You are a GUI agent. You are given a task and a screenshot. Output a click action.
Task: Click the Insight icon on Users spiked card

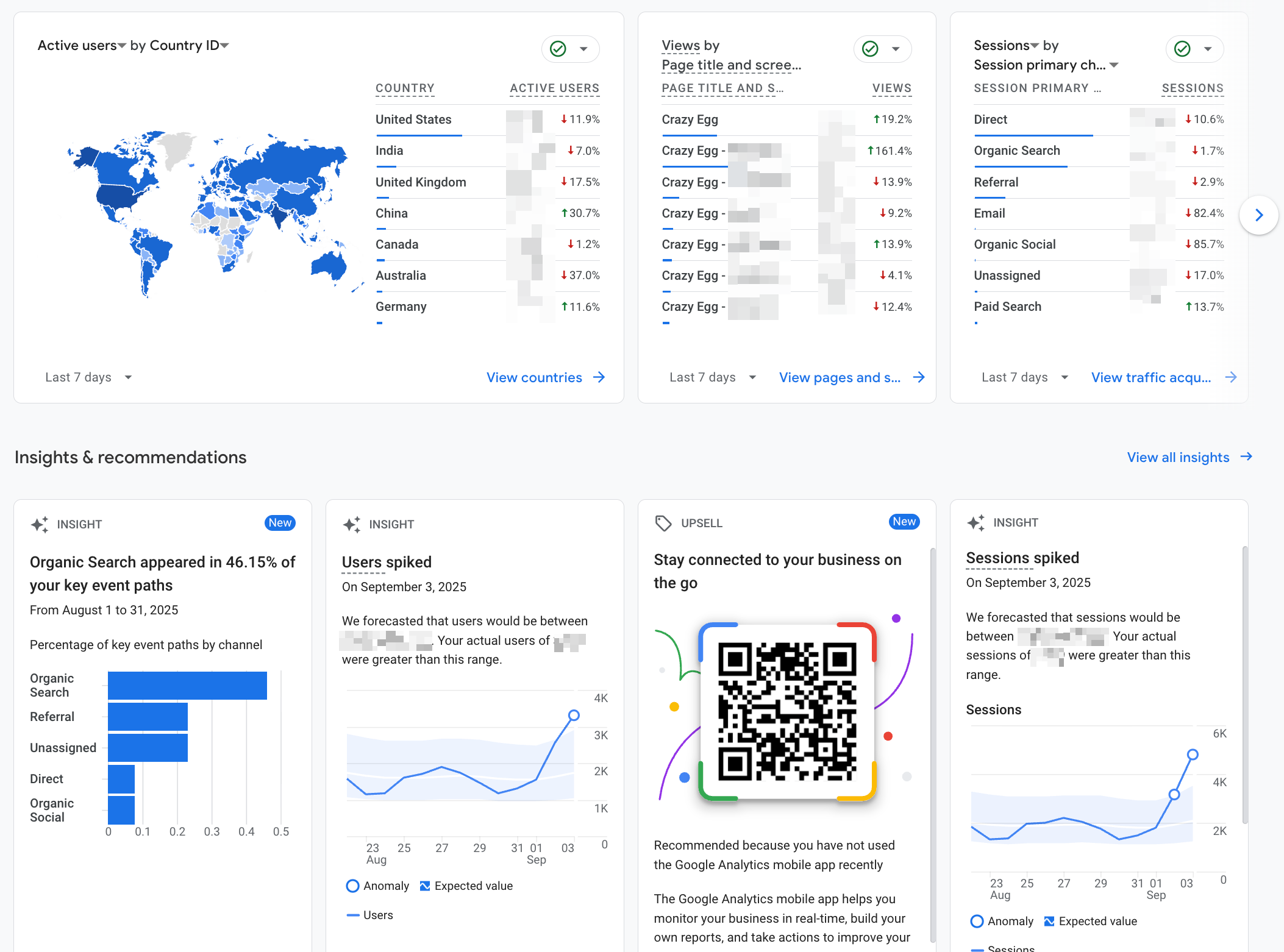click(351, 524)
